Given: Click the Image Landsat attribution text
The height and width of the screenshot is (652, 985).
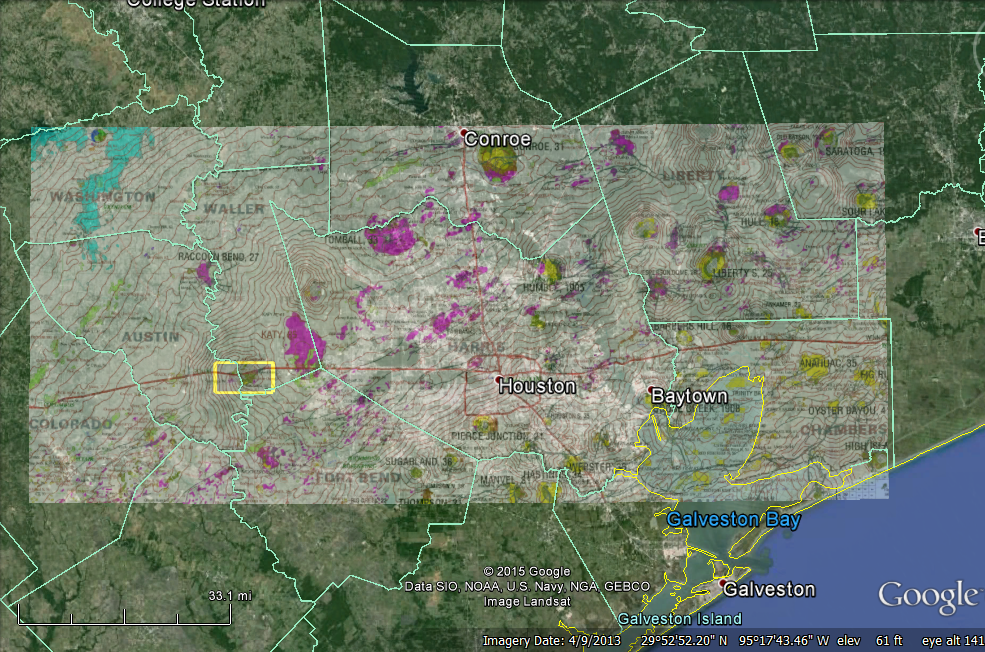Looking at the screenshot, I should point(527,602).
